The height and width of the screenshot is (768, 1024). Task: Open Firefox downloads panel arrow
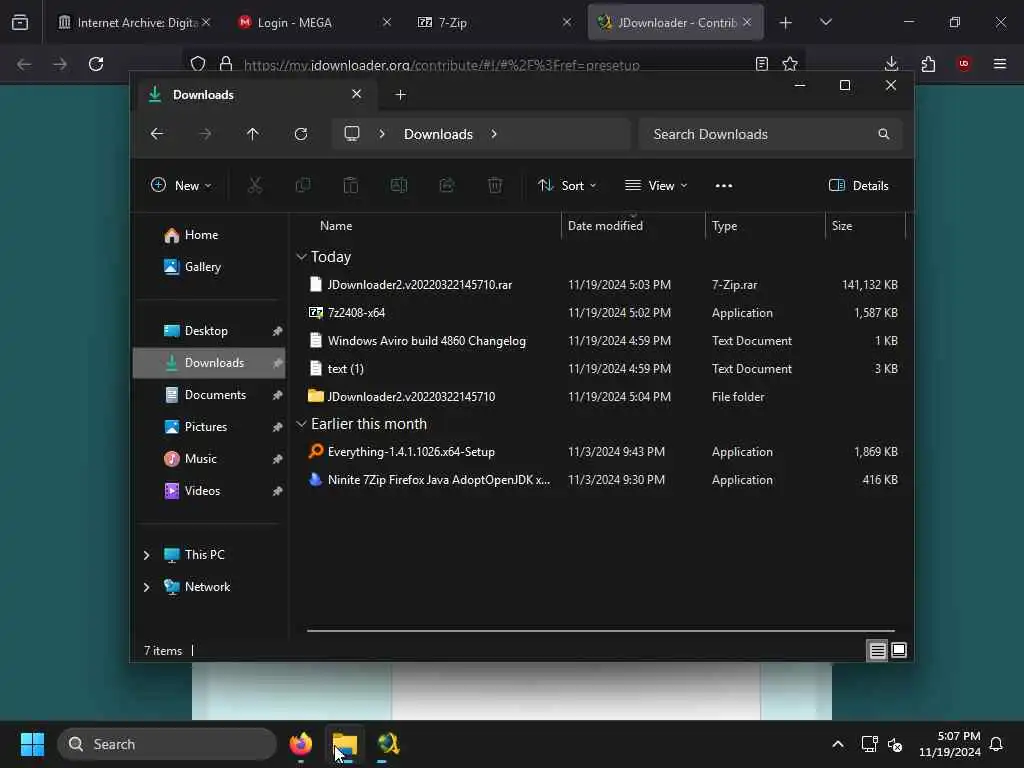pyautogui.click(x=891, y=64)
